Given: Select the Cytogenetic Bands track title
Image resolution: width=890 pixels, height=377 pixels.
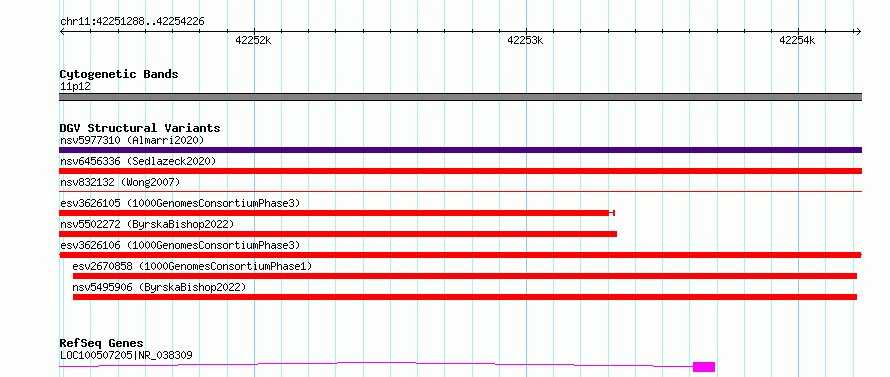Looking at the screenshot, I should click(119, 74).
